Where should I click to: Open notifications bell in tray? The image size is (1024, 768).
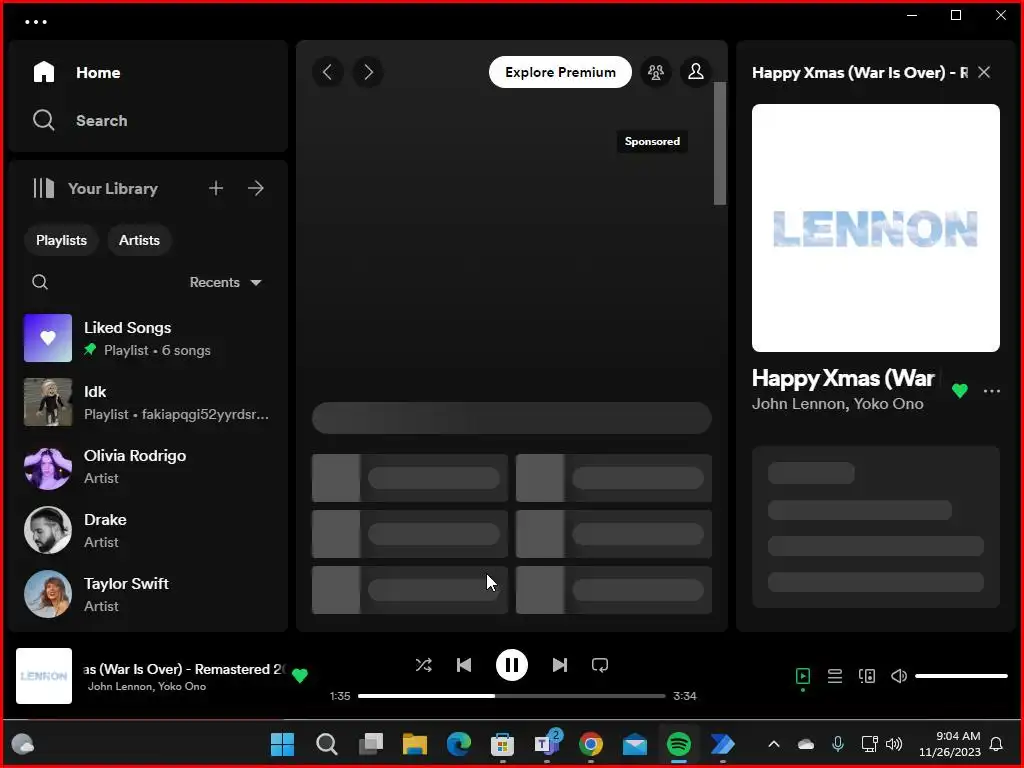[996, 744]
